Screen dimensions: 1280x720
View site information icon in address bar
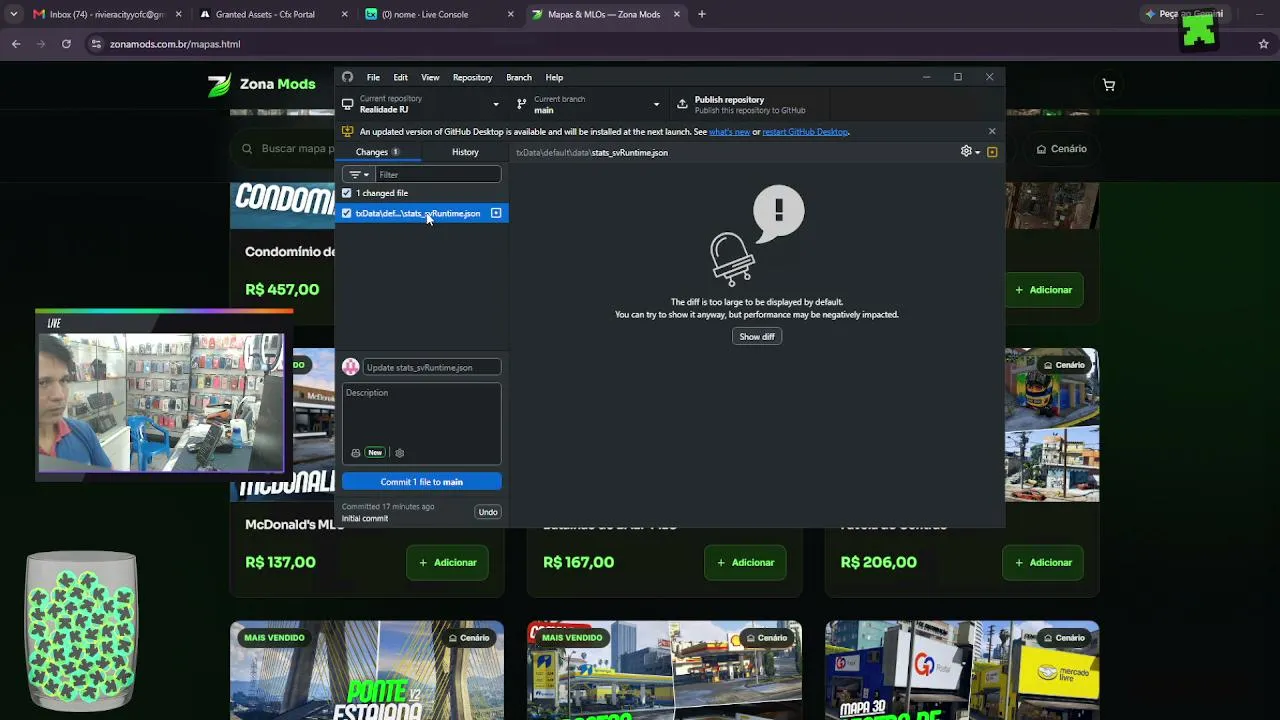click(96, 44)
